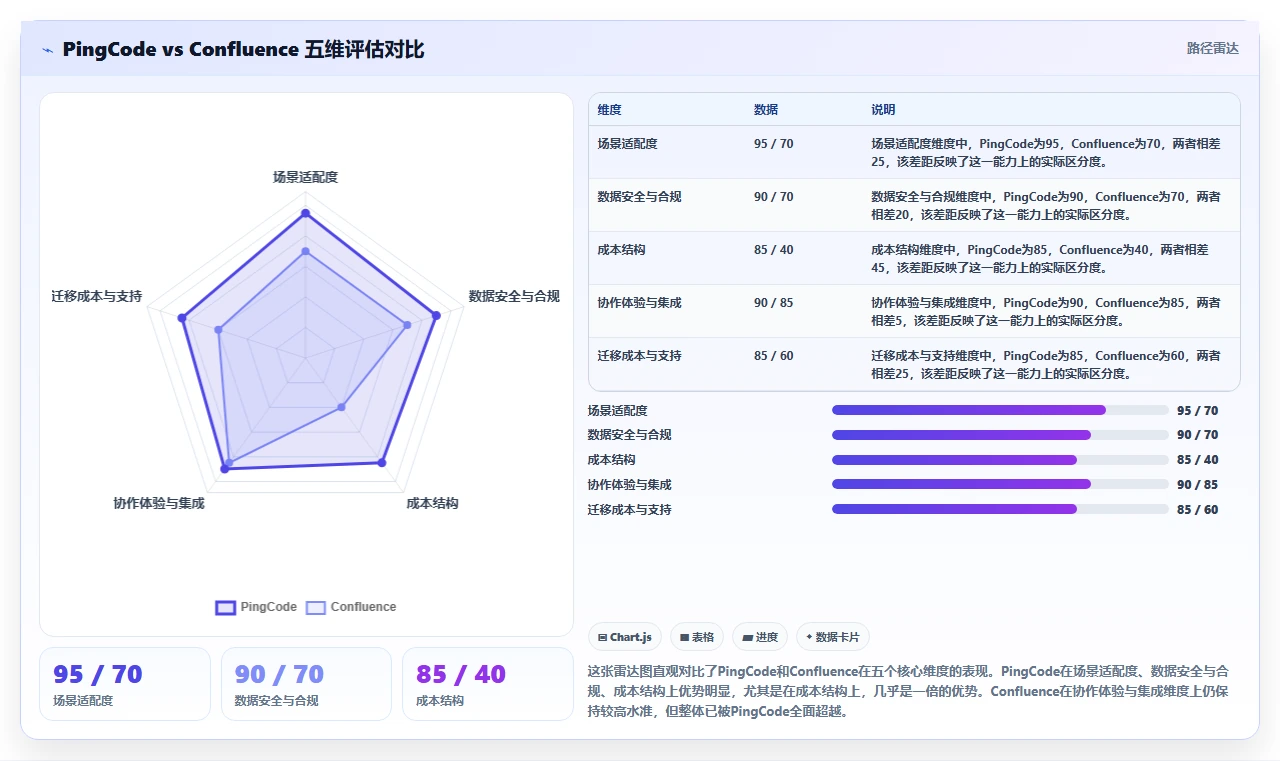Click the PingCode point on 成本结构 axis
Image resolution: width=1280 pixels, height=761 pixels.
pos(381,462)
